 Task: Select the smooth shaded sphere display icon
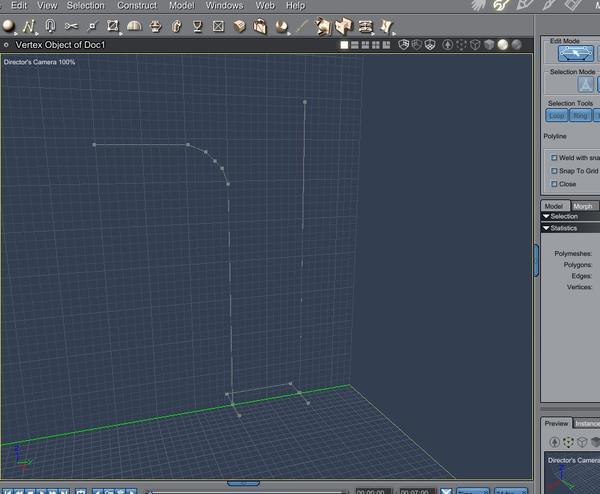[503, 45]
